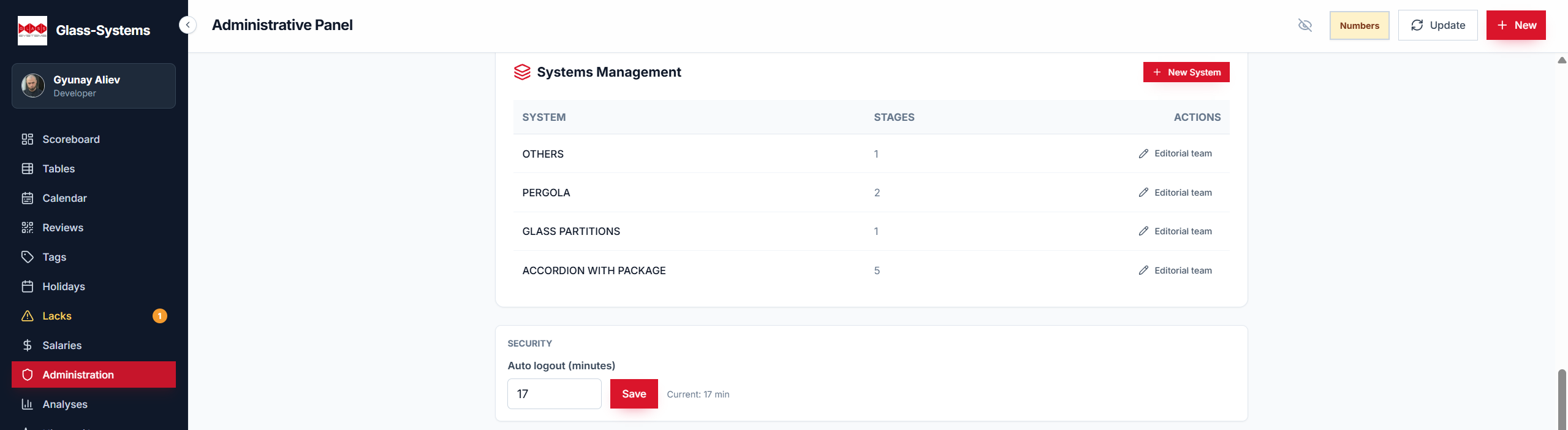
Task: Click the refresh arrows icon in Update
Action: coord(1417,25)
